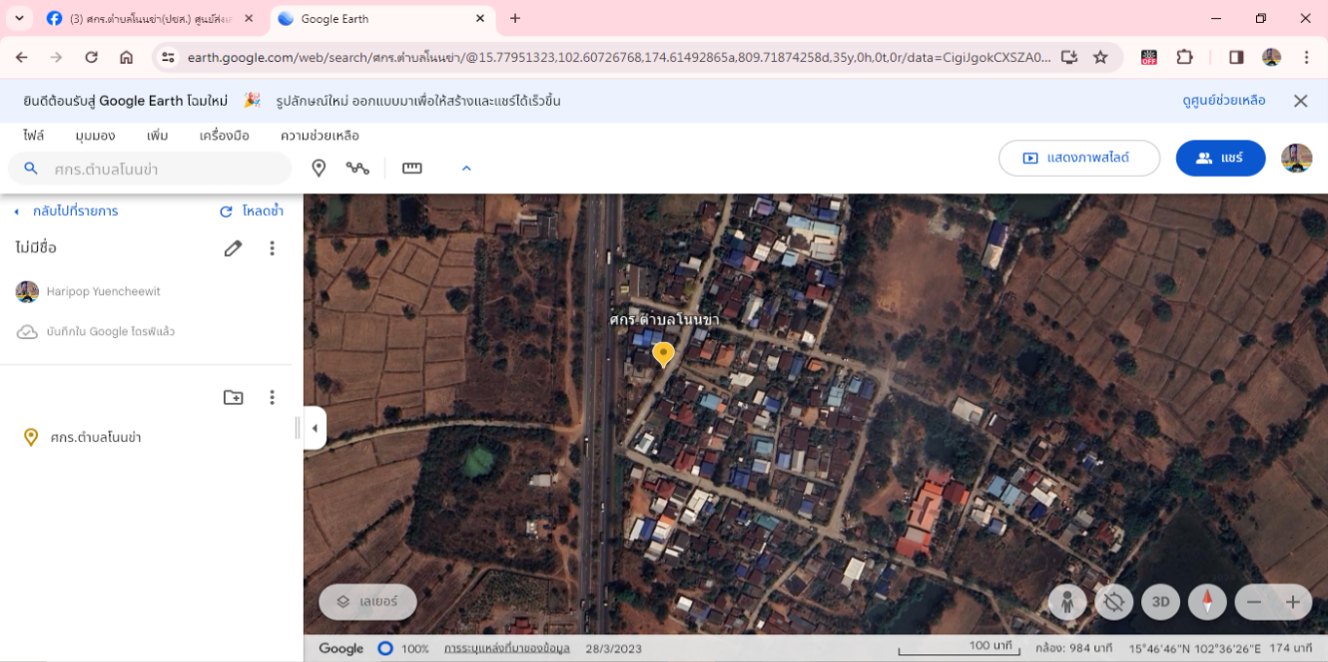Dismiss the welcome banner with X
Image resolution: width=1328 pixels, height=662 pixels.
coord(1300,100)
